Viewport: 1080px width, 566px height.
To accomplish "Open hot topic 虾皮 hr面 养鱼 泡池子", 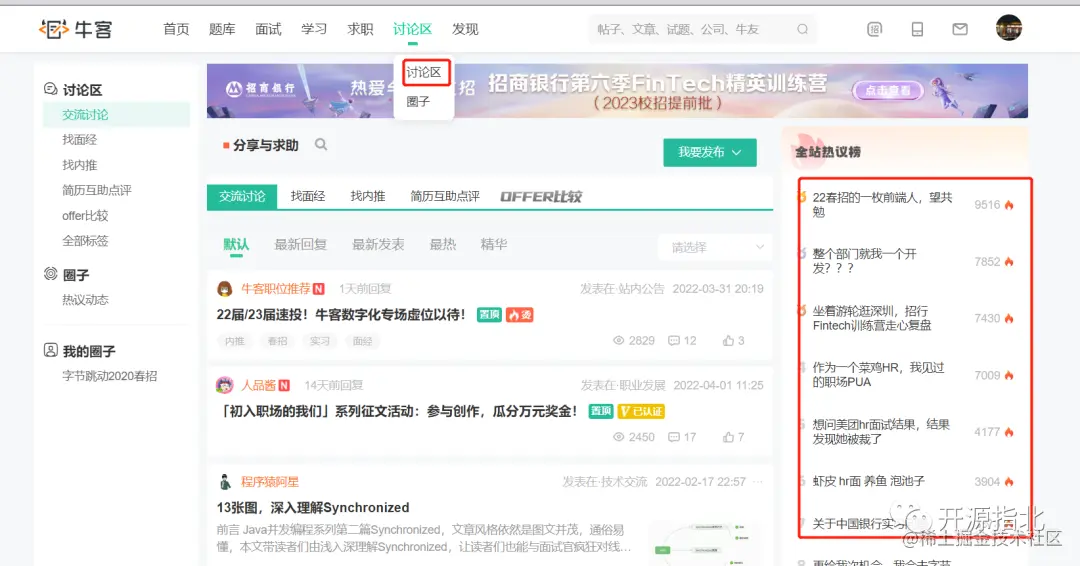I will [869, 481].
